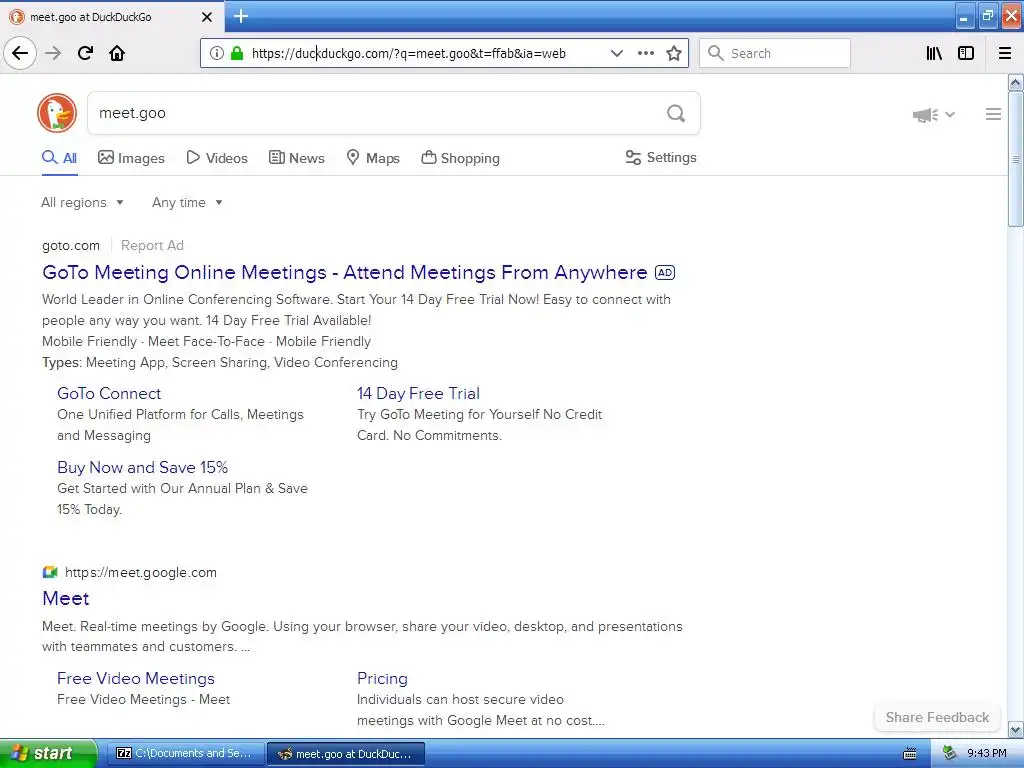Click the forward navigation arrow
The height and width of the screenshot is (768, 1024).
[x=54, y=53]
